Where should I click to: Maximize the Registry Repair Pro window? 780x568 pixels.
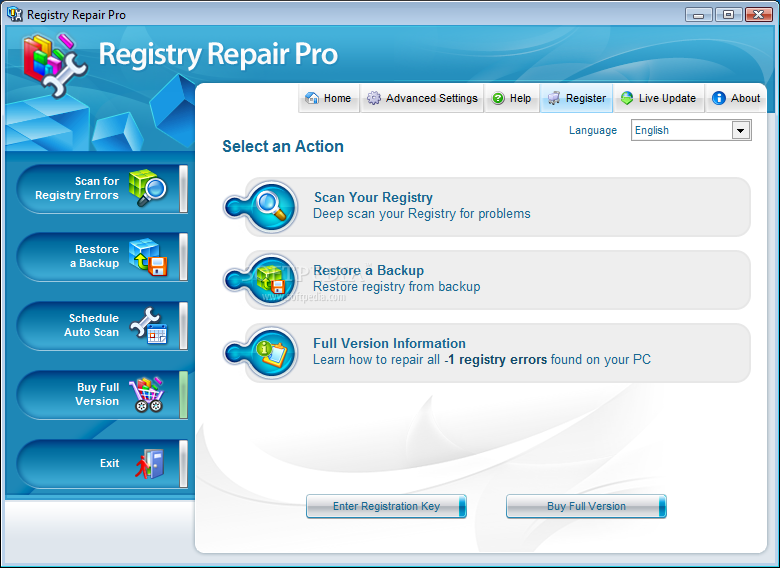point(728,14)
